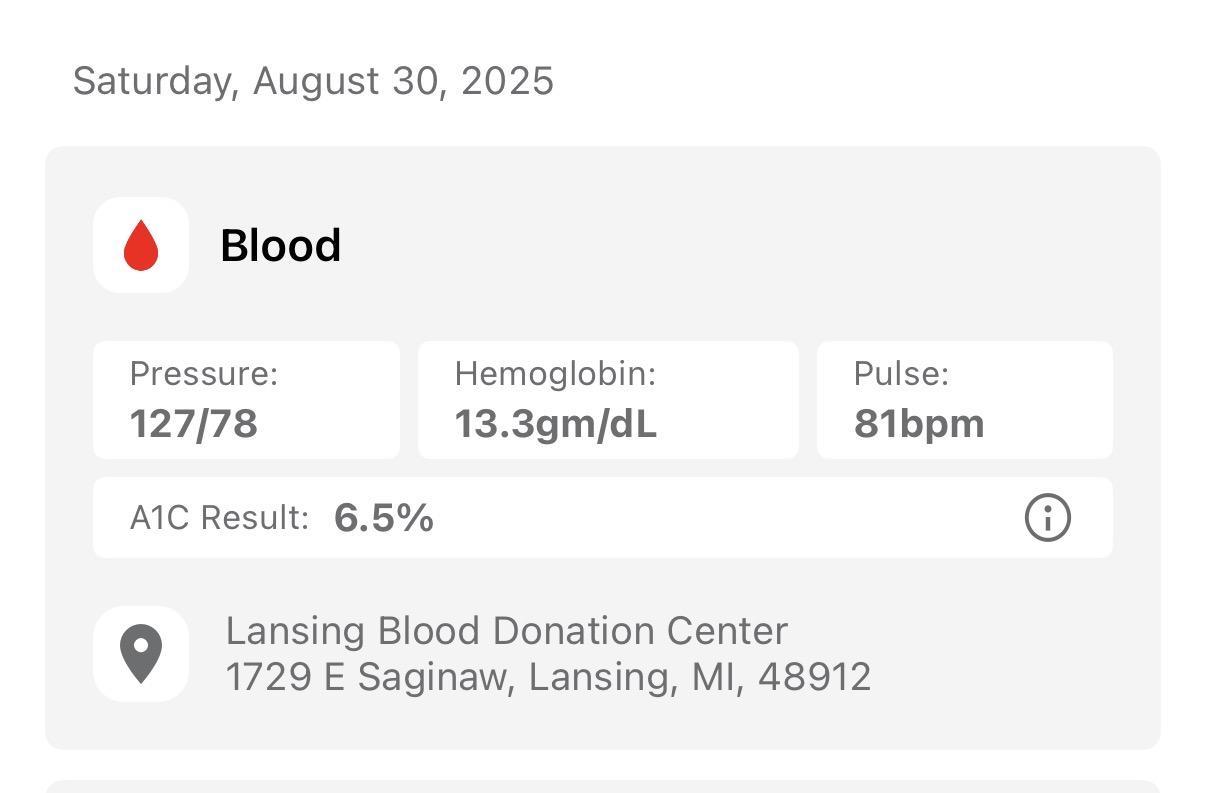Select the 6.5% A1C value

[x=384, y=518]
